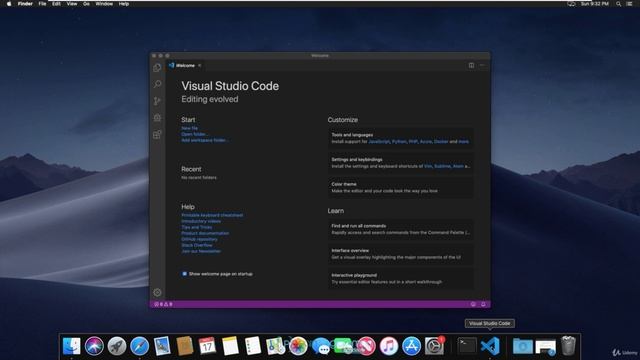This screenshot has width=640, height=360.
Task: Open the Go menu in the menu bar
Action: tap(86, 4)
